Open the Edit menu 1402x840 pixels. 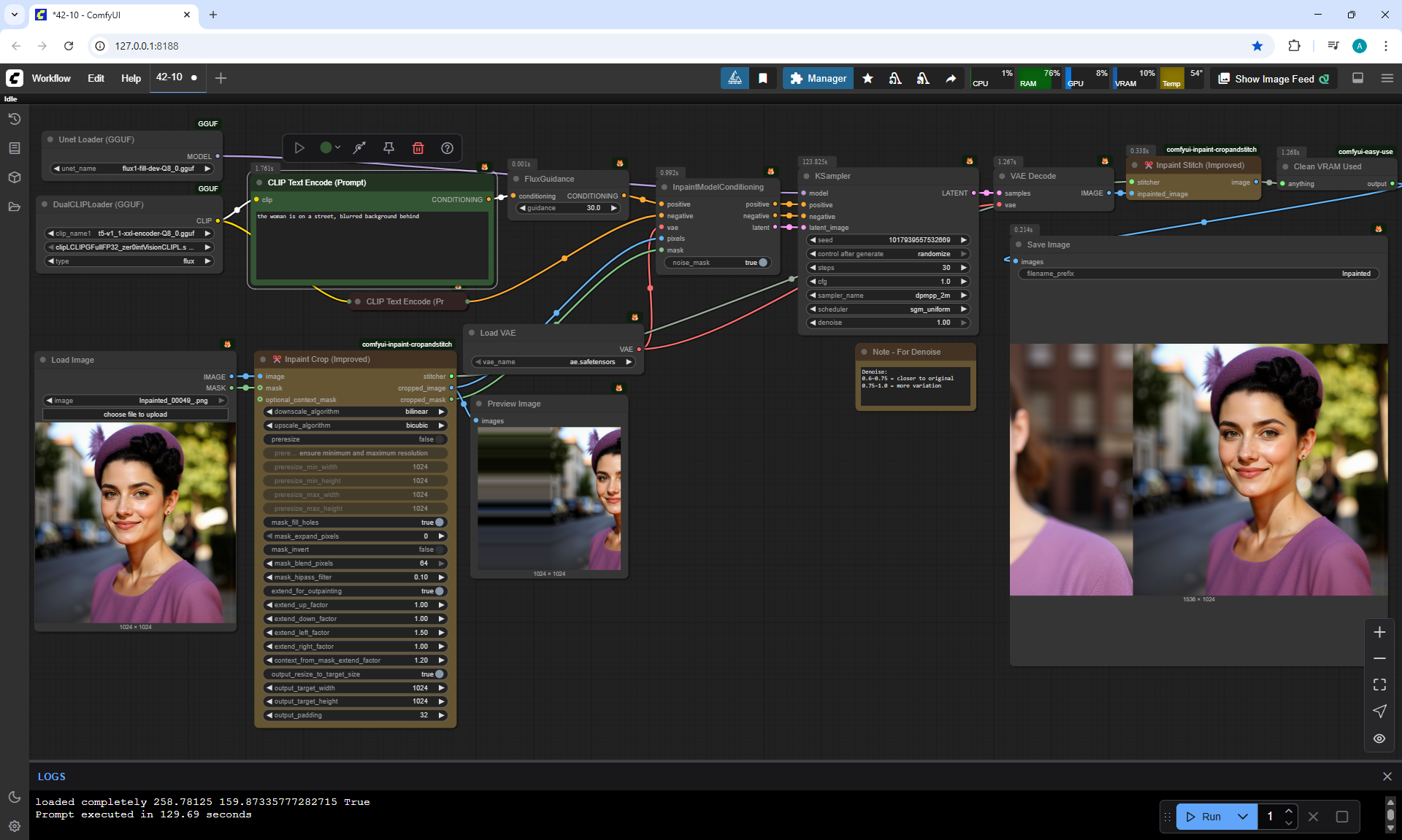pos(96,78)
